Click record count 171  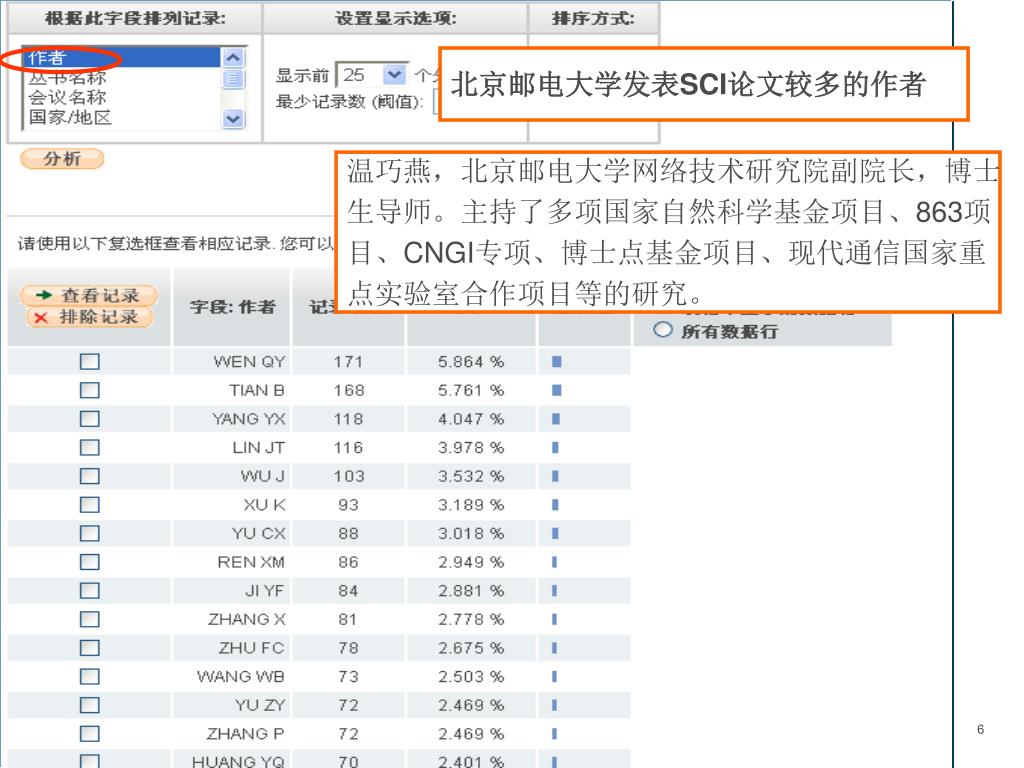[x=348, y=362]
